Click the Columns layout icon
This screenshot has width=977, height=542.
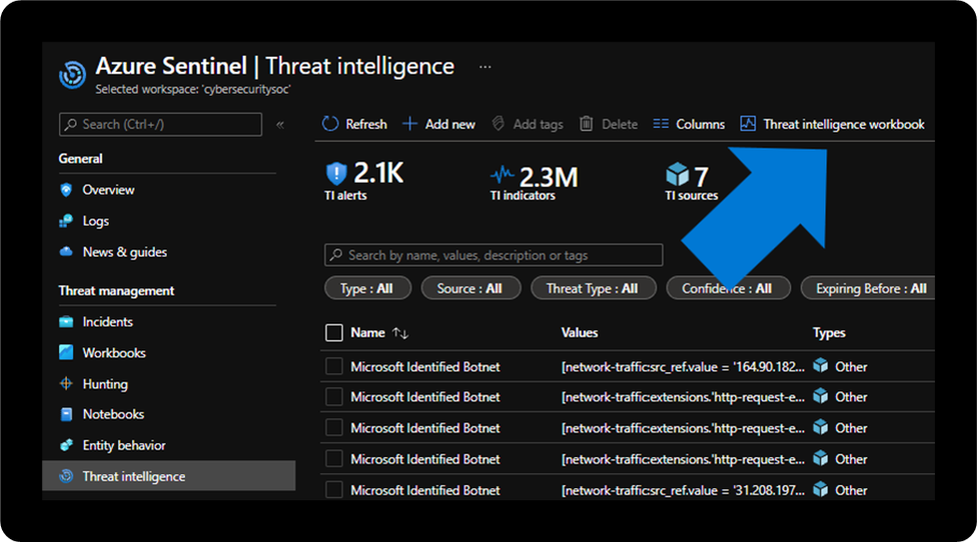(660, 124)
